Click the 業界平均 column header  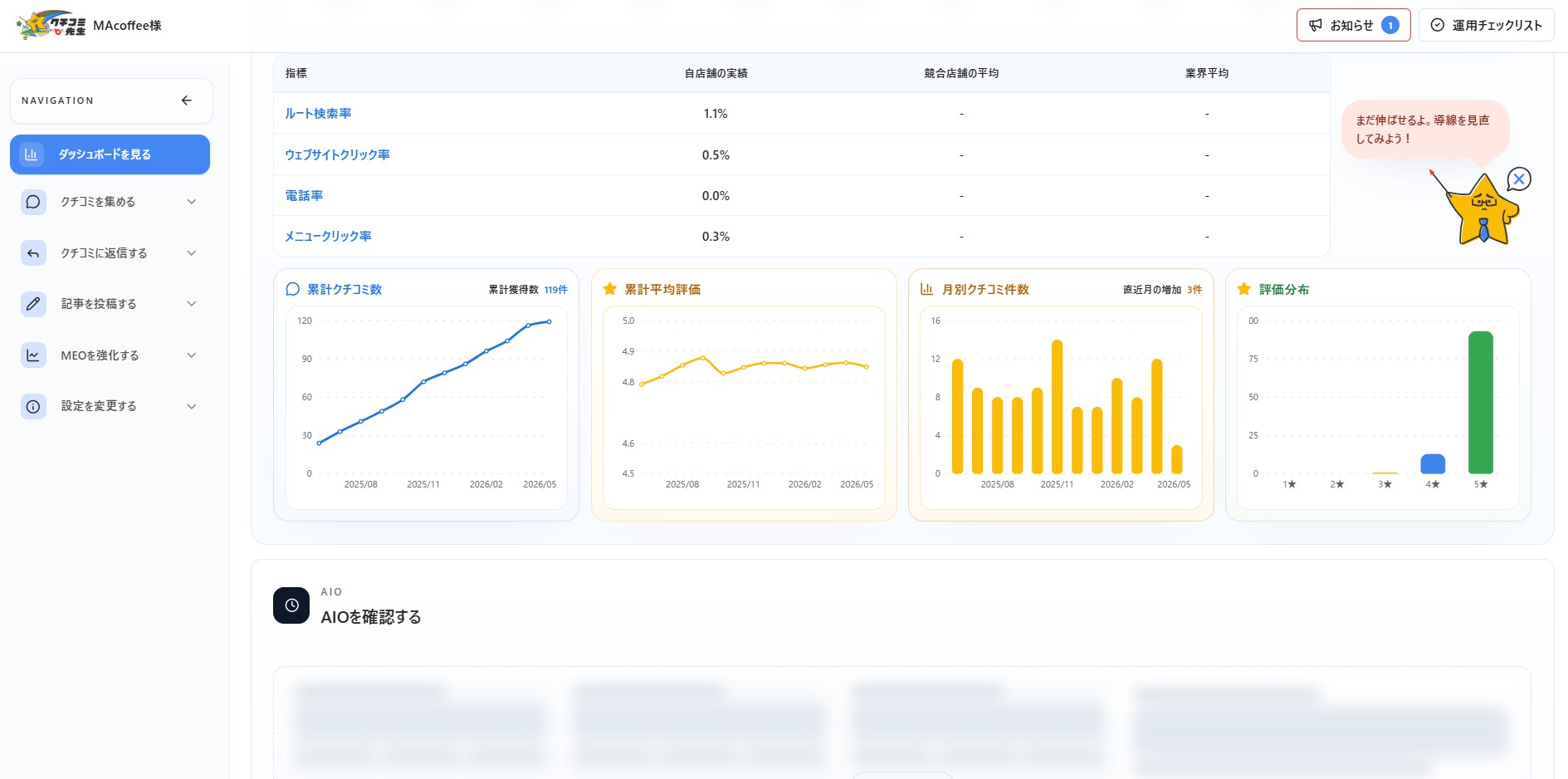click(1207, 73)
